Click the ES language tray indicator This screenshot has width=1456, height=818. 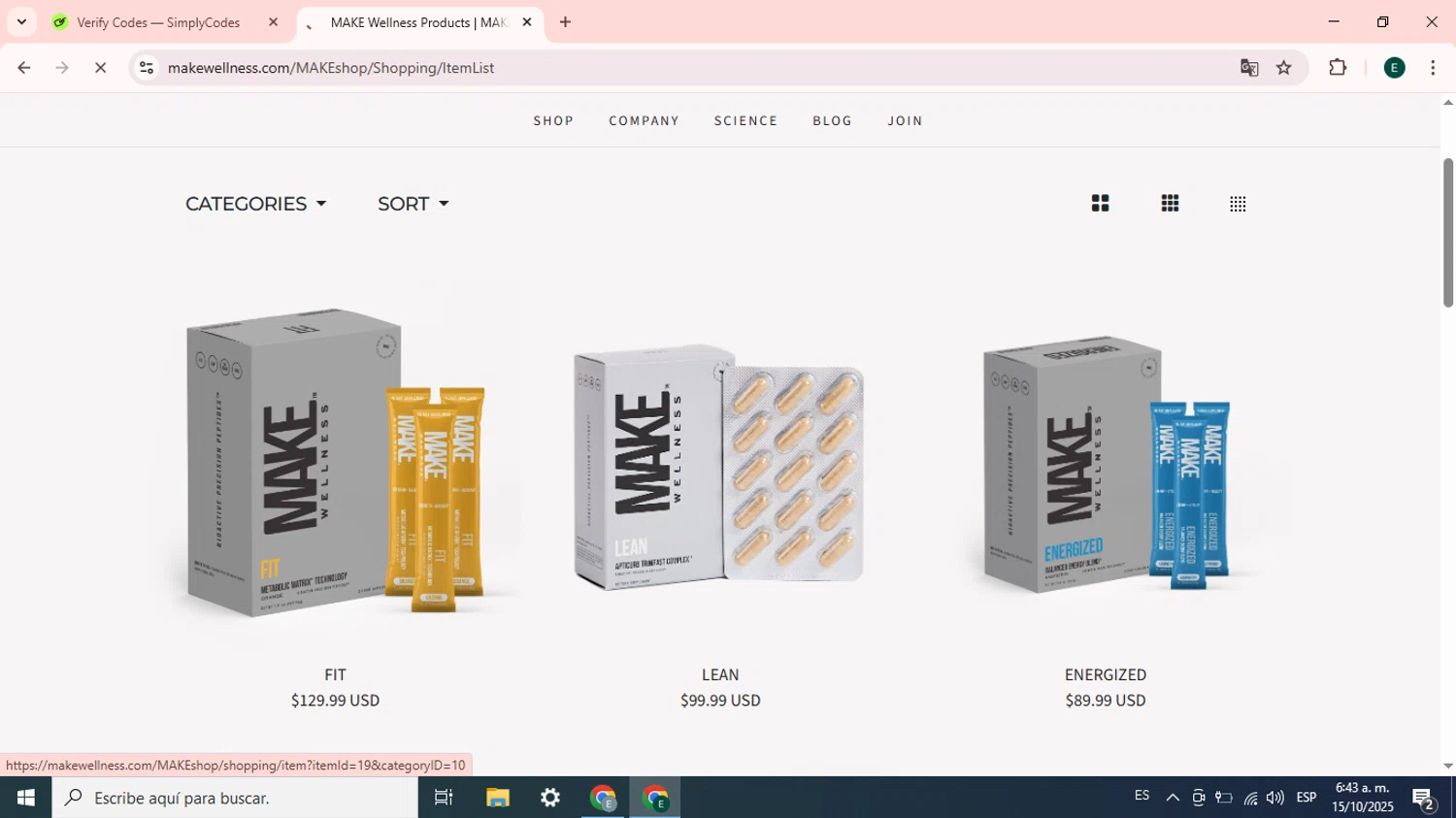point(1142,796)
